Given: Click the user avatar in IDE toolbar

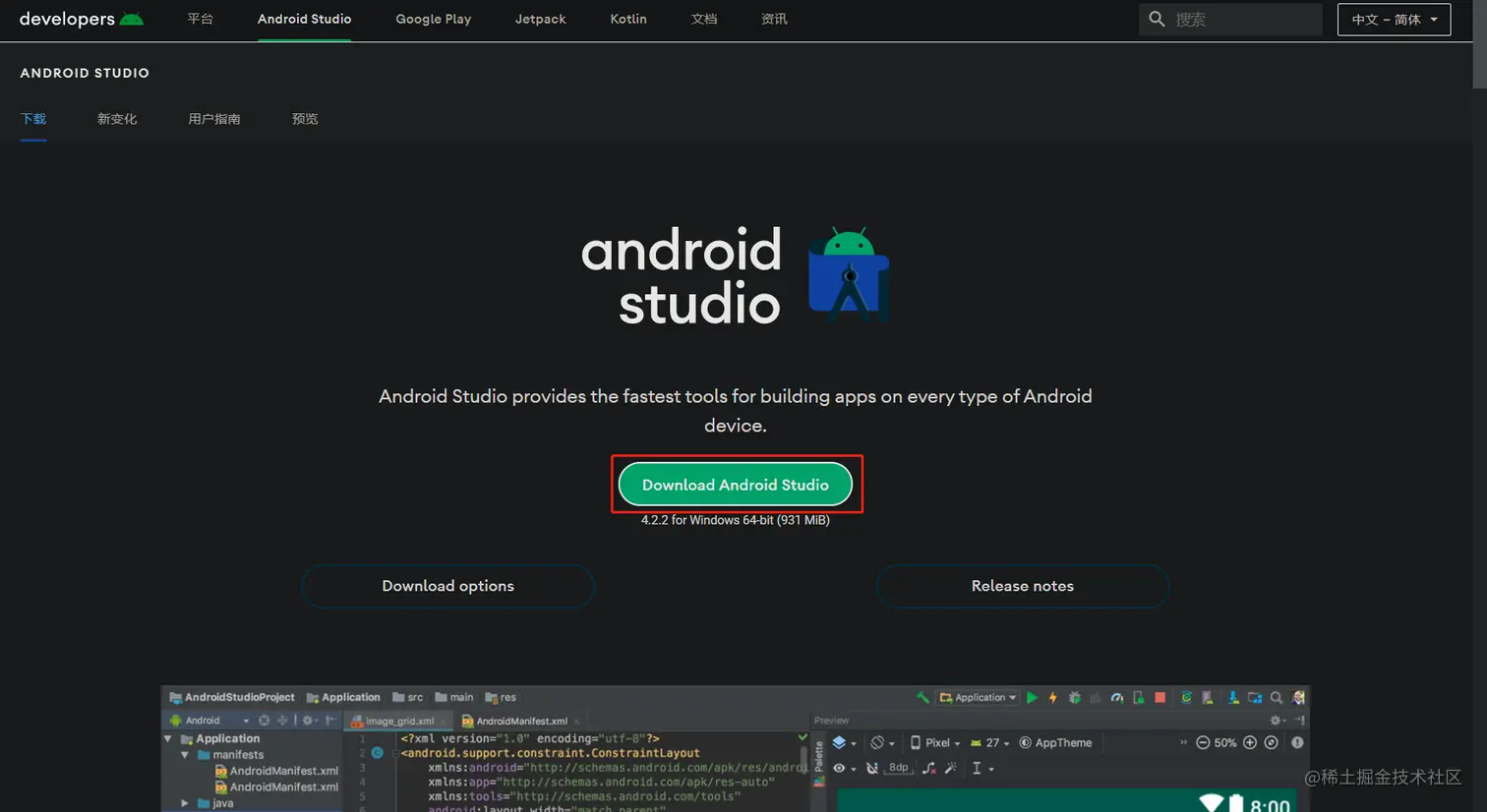Looking at the screenshot, I should [1299, 697].
